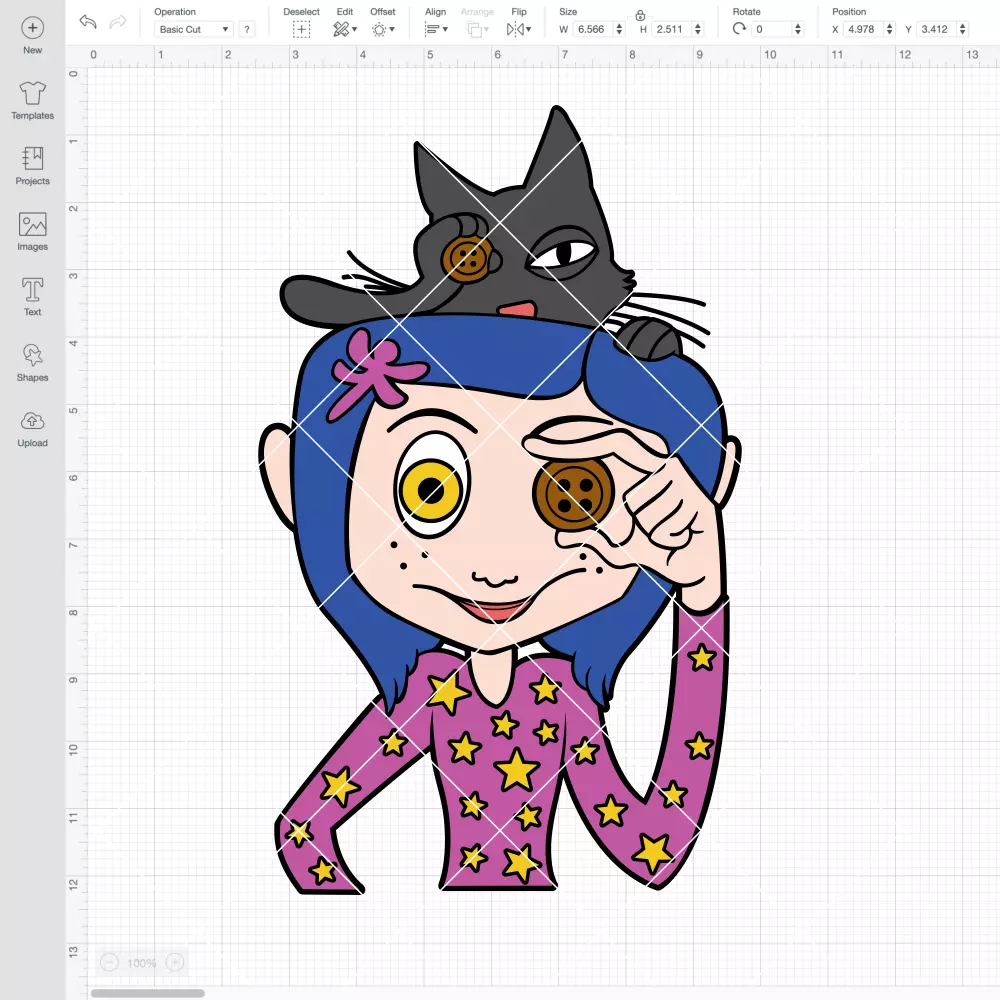Open the Templates panel
Viewport: 1000px width, 1000px height.
pos(33,101)
